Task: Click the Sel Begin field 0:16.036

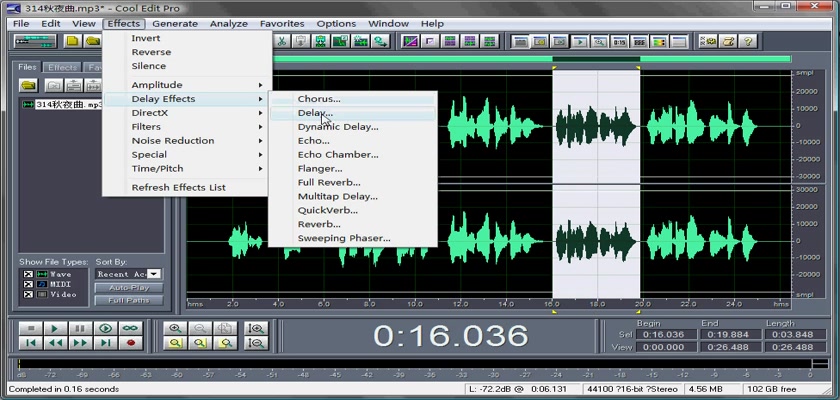Action: click(x=666, y=334)
